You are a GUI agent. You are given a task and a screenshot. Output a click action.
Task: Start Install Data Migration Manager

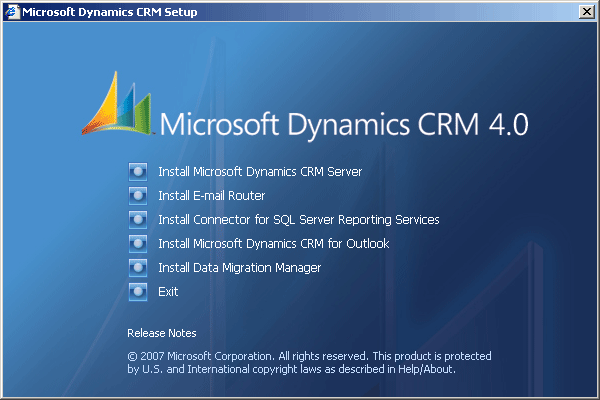click(240, 268)
